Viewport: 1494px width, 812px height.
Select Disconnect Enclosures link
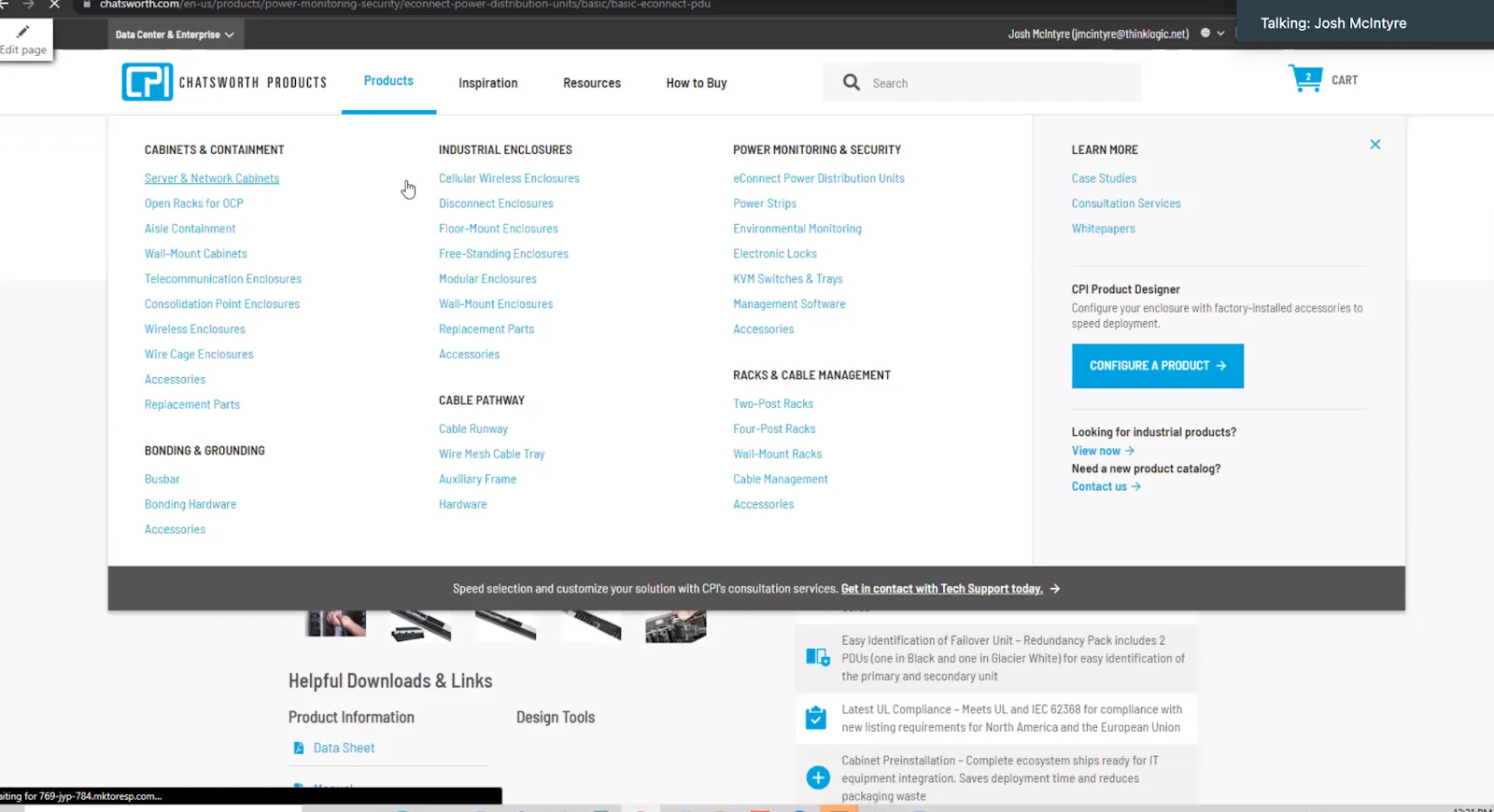click(x=496, y=203)
